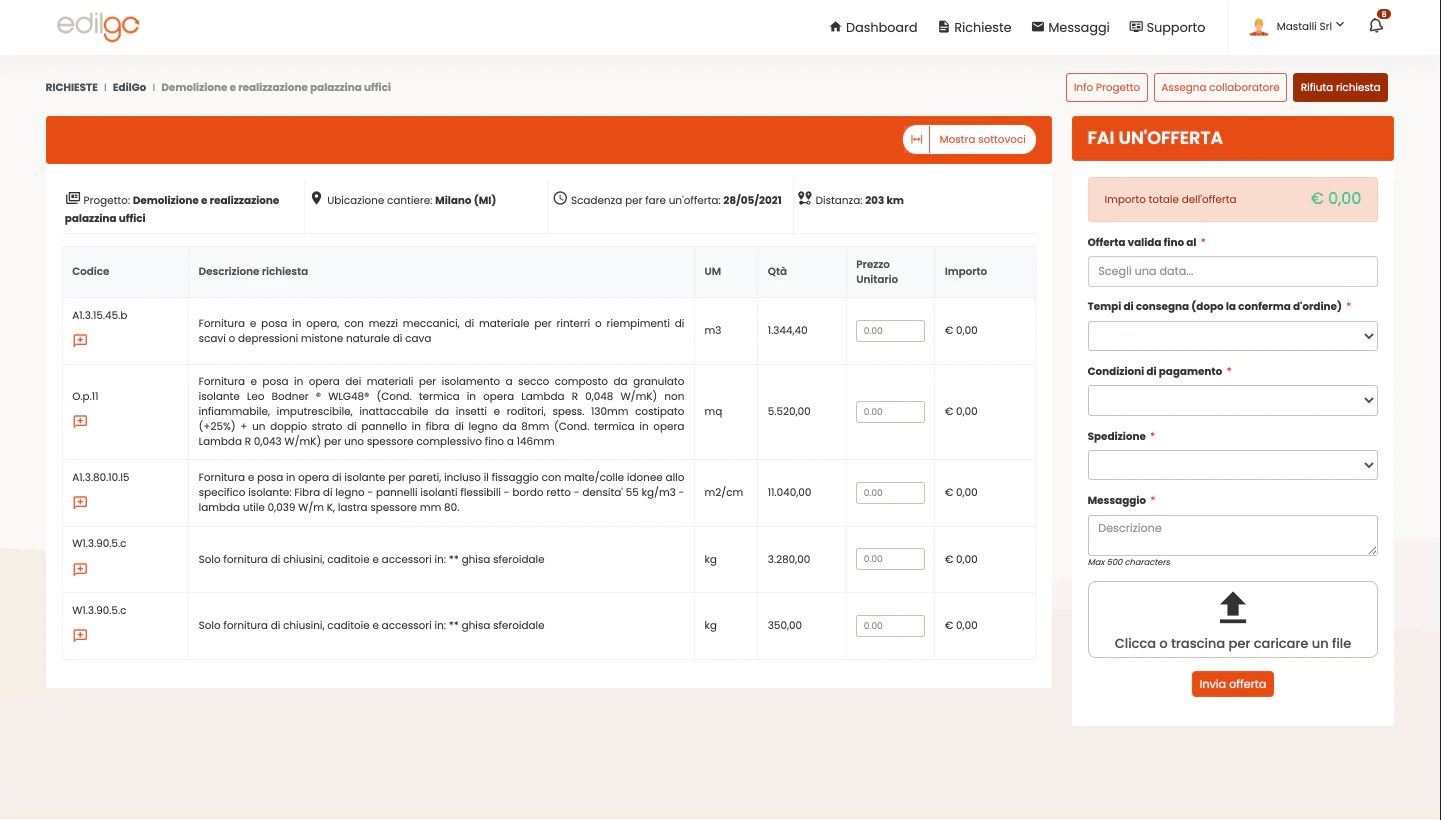Click Rifiuta richiesta button
Image resolution: width=1441 pixels, height=820 pixels.
pos(1340,87)
